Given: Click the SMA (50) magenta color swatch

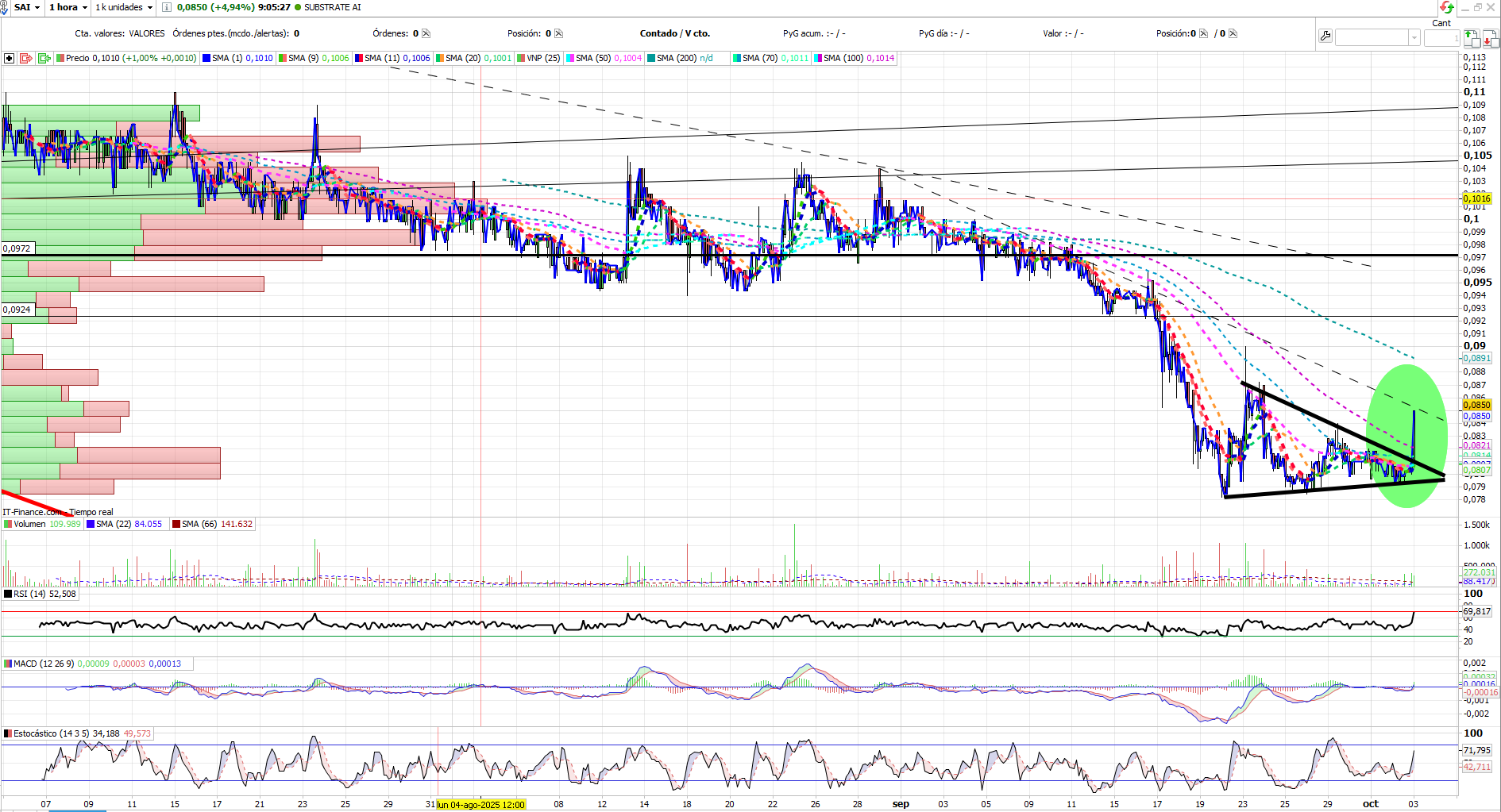Looking at the screenshot, I should (570, 58).
